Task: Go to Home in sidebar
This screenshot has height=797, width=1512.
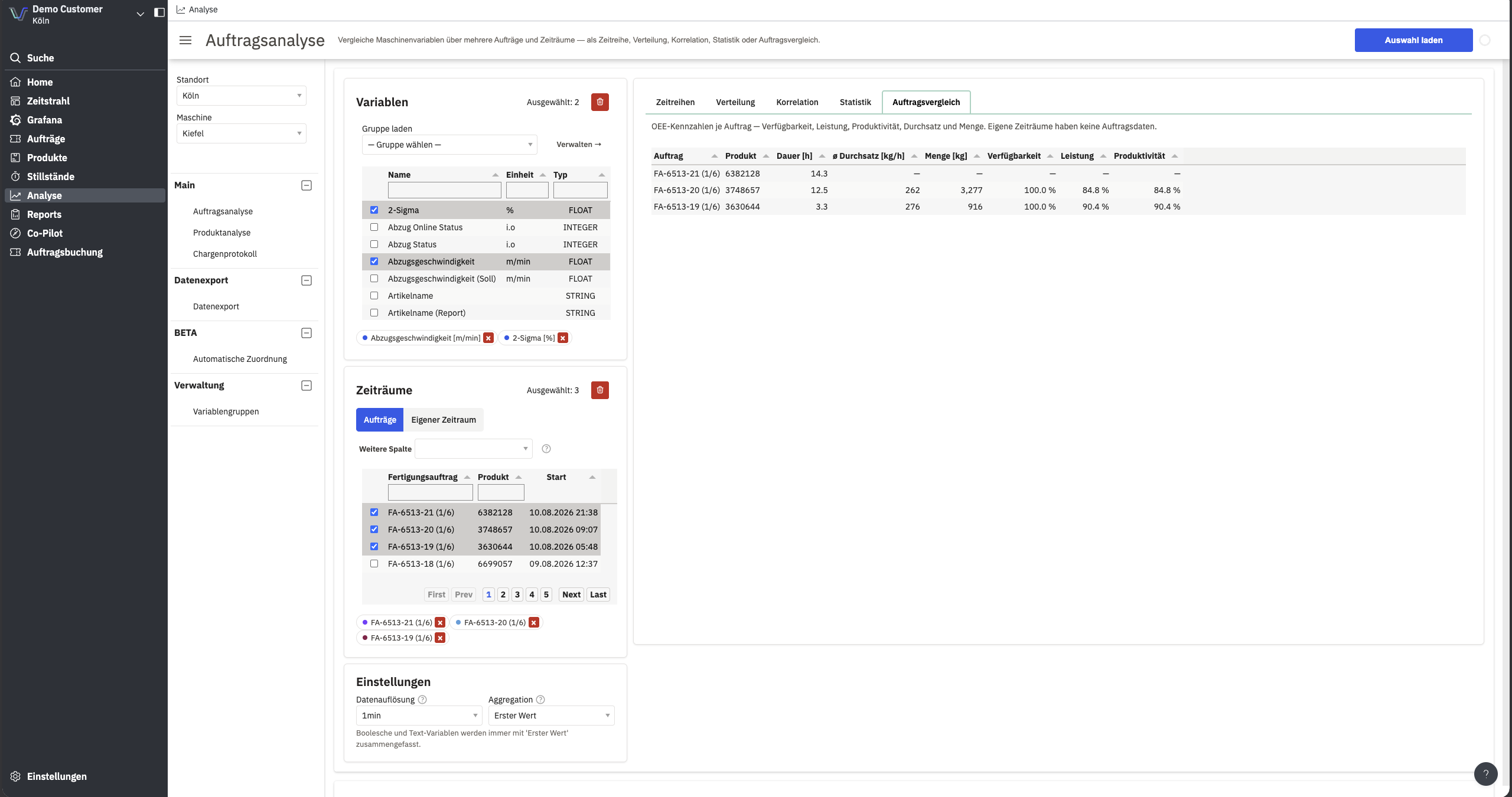Action: pos(40,82)
